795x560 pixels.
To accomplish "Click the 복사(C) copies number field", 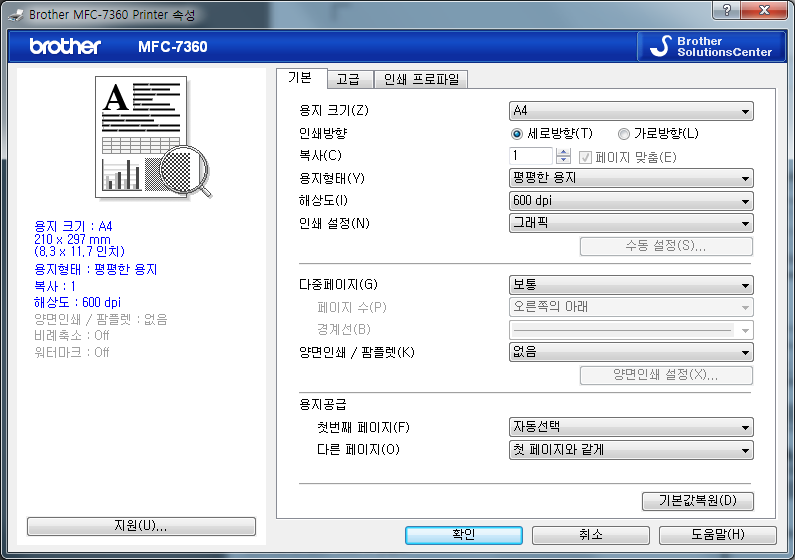I will [531, 156].
